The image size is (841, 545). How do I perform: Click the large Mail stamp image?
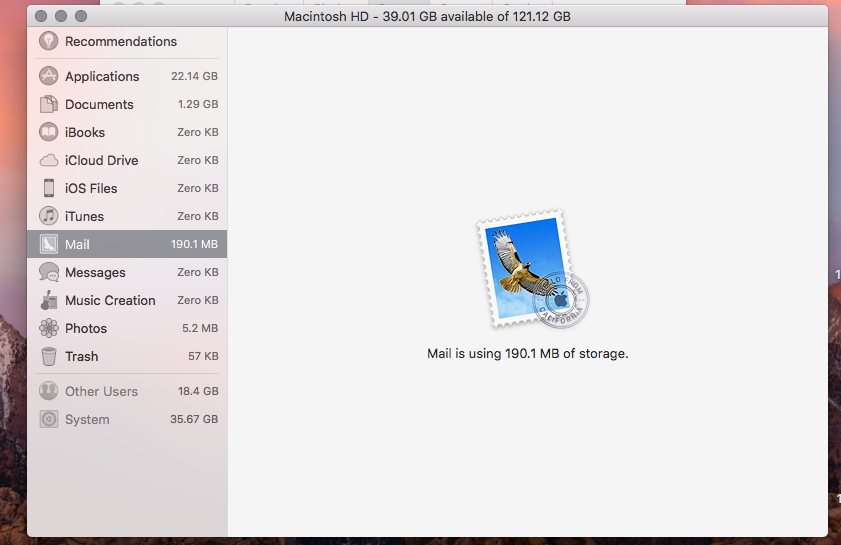533,269
